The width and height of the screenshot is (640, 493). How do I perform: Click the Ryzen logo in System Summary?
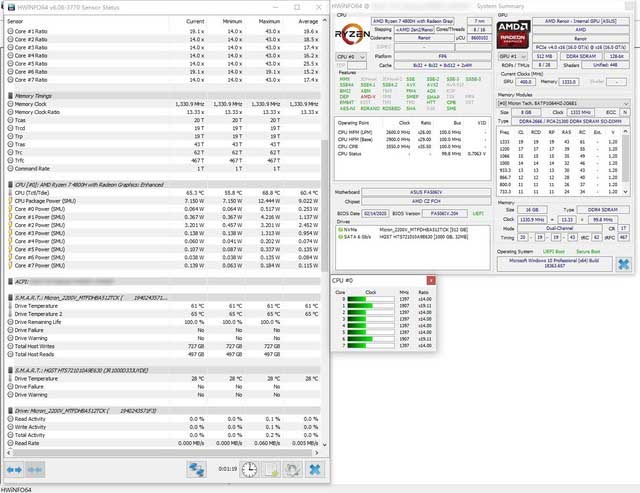point(352,34)
